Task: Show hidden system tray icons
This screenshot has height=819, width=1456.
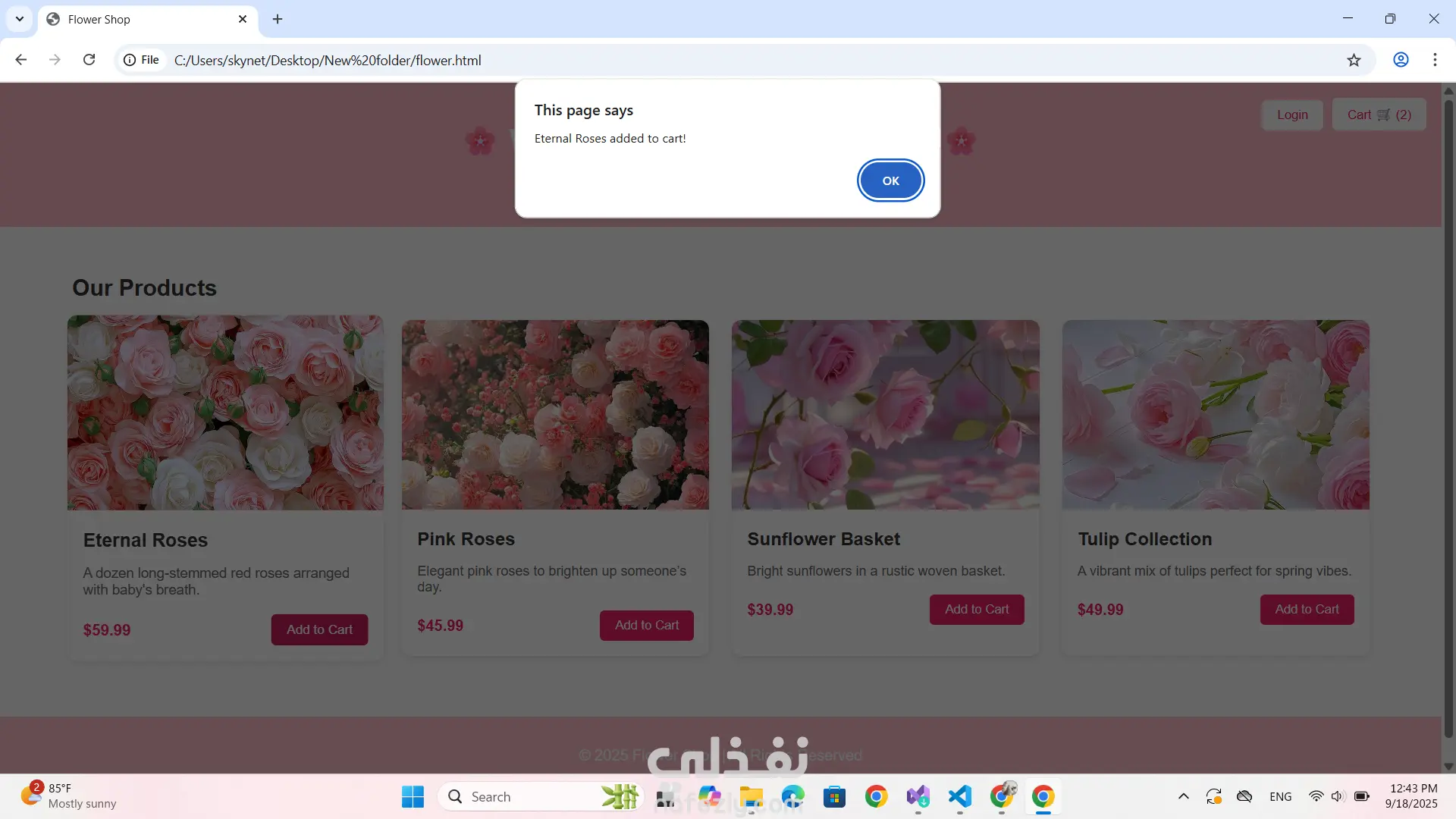Action: pos(1183,796)
